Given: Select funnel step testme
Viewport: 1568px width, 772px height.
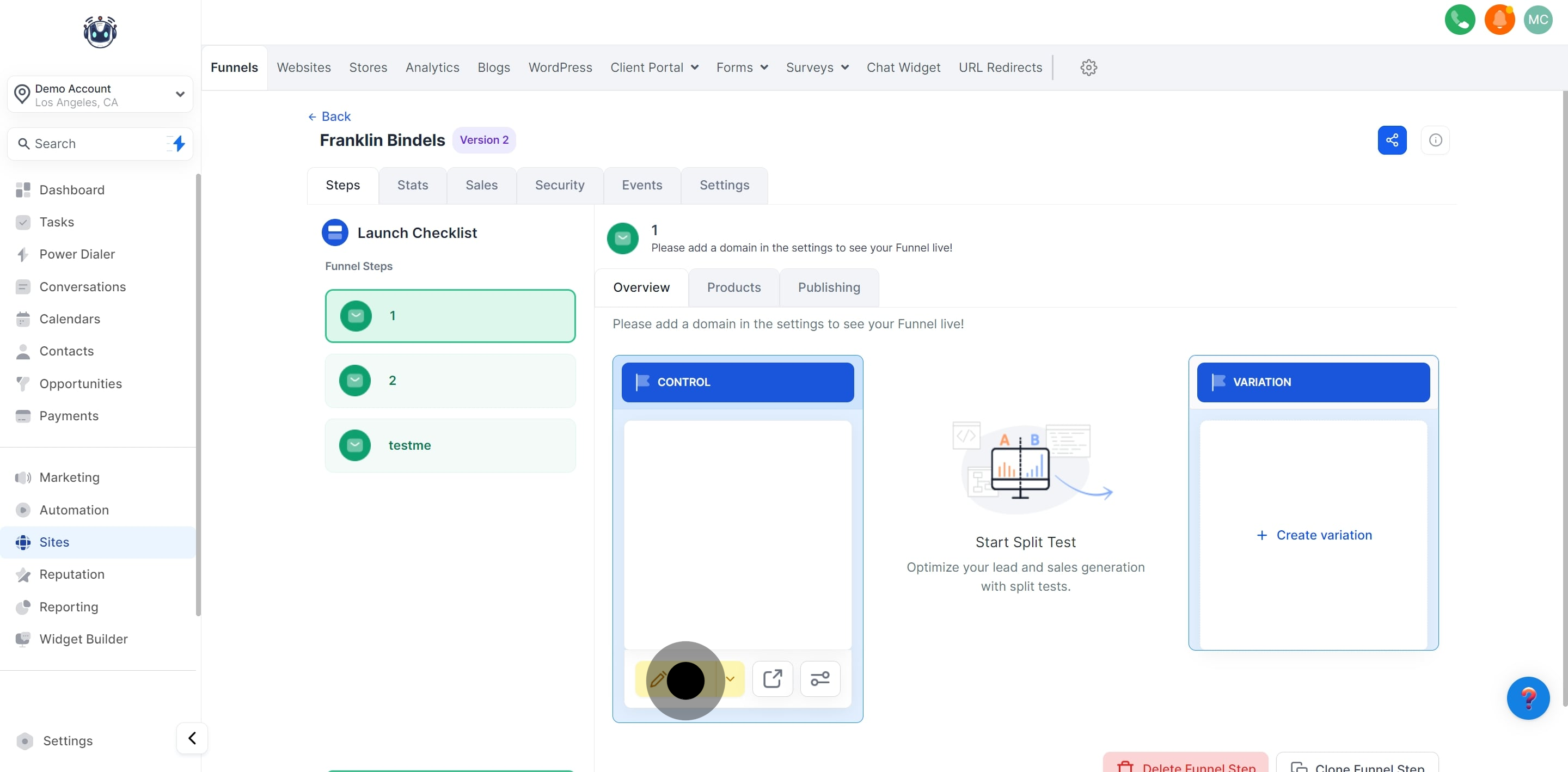Looking at the screenshot, I should click(450, 445).
